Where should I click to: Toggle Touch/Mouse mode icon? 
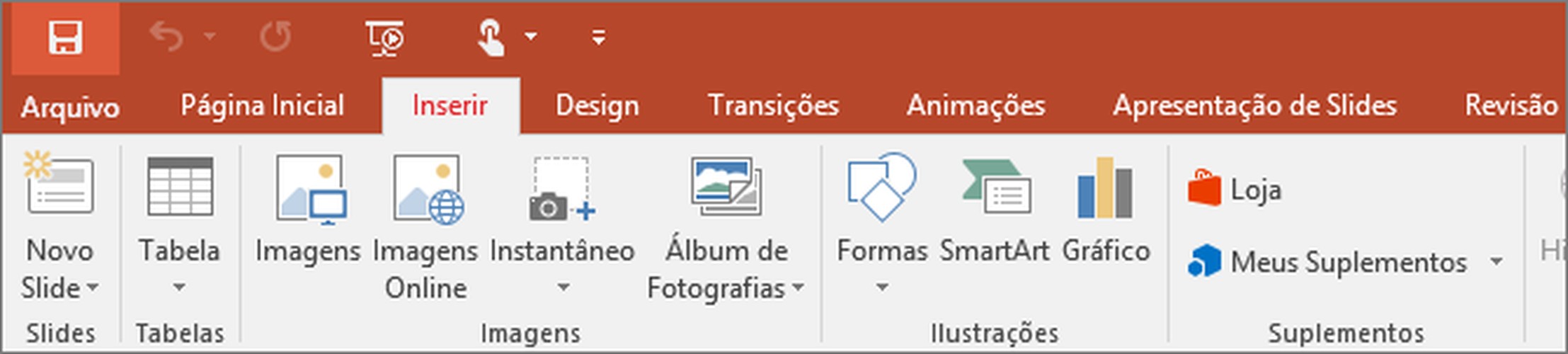pos(491,37)
